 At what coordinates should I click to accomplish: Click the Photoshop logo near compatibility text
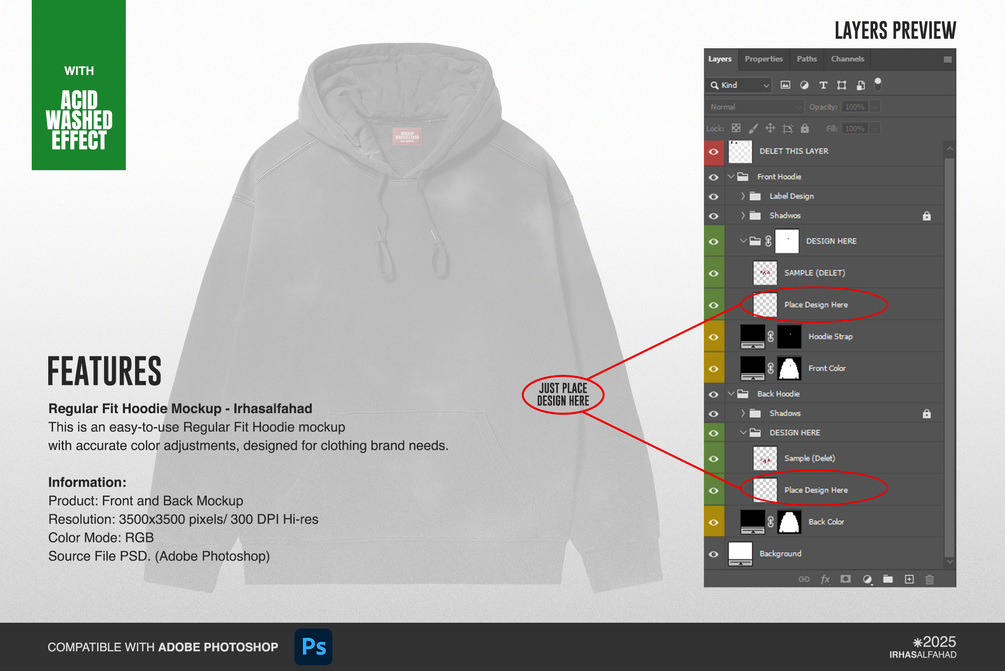click(313, 647)
